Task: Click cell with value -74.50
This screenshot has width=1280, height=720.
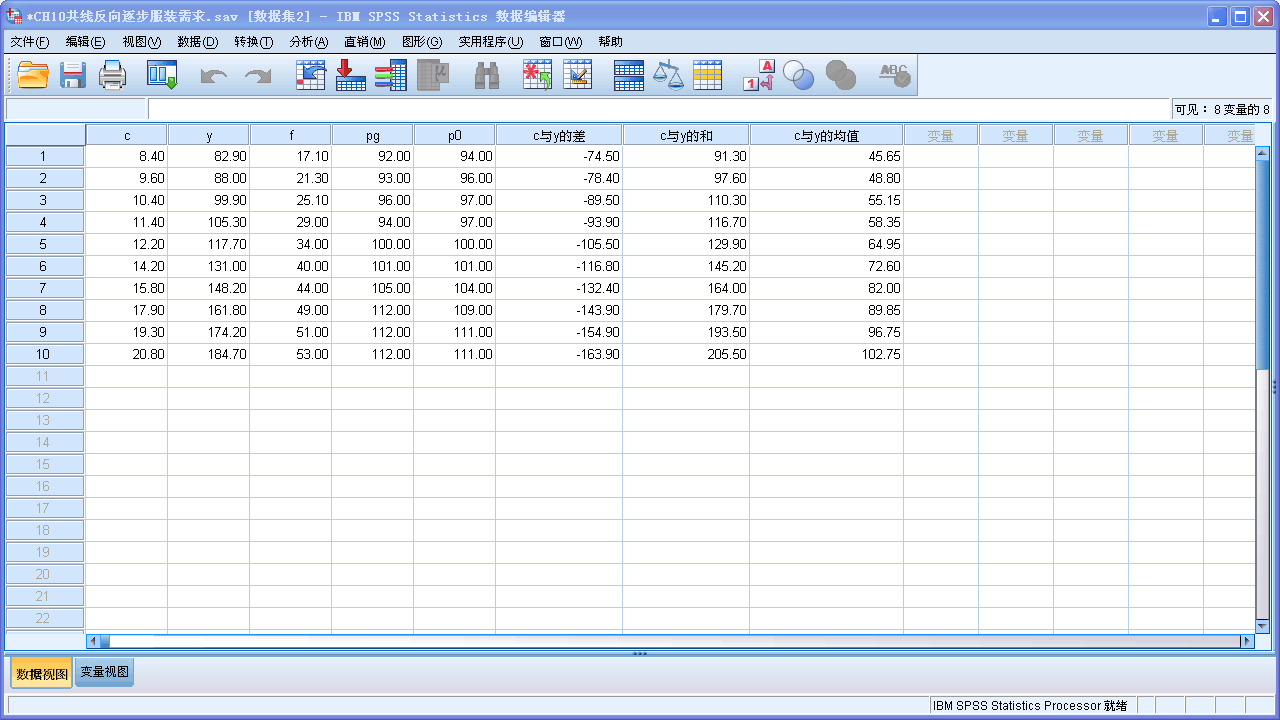Action: pos(559,156)
